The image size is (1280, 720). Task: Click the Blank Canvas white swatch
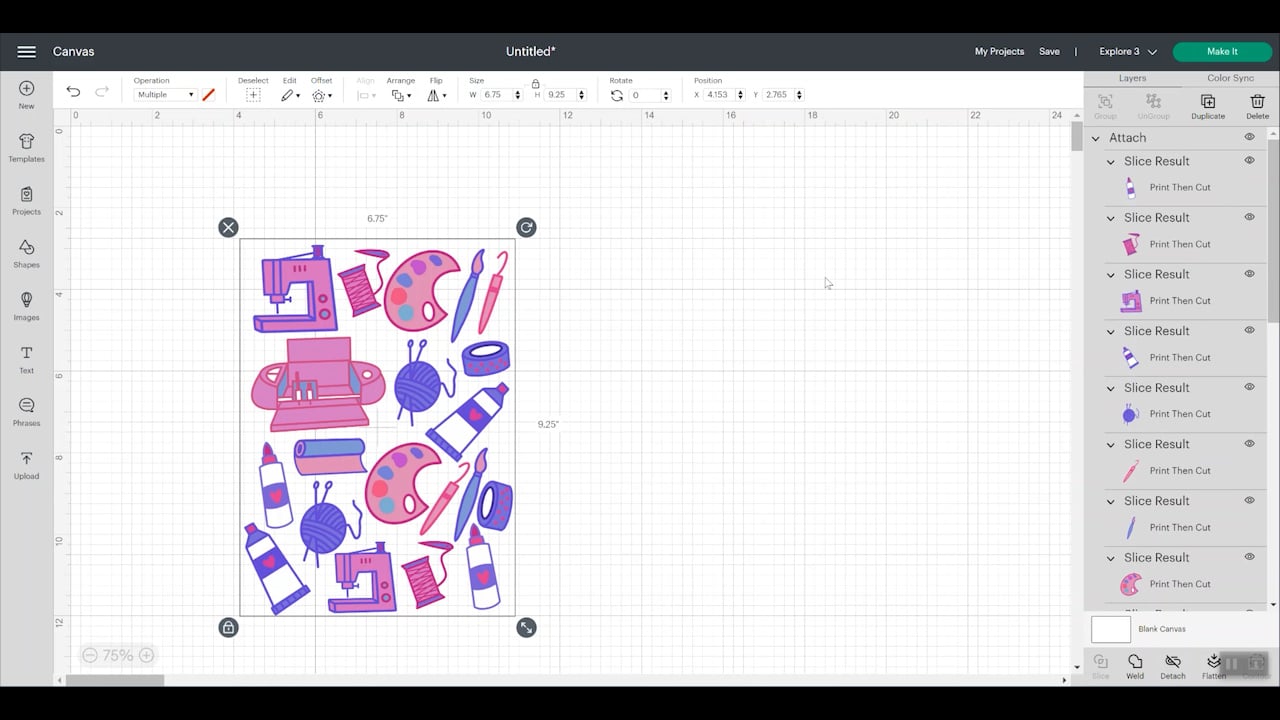click(1110, 629)
